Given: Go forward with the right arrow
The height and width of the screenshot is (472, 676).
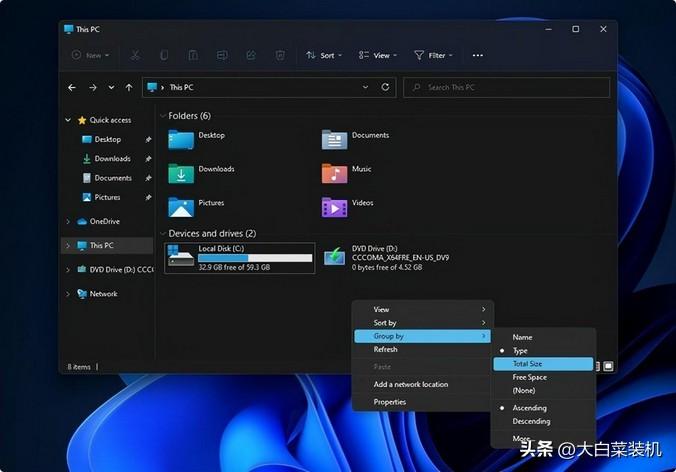Looking at the screenshot, I should 93,88.
